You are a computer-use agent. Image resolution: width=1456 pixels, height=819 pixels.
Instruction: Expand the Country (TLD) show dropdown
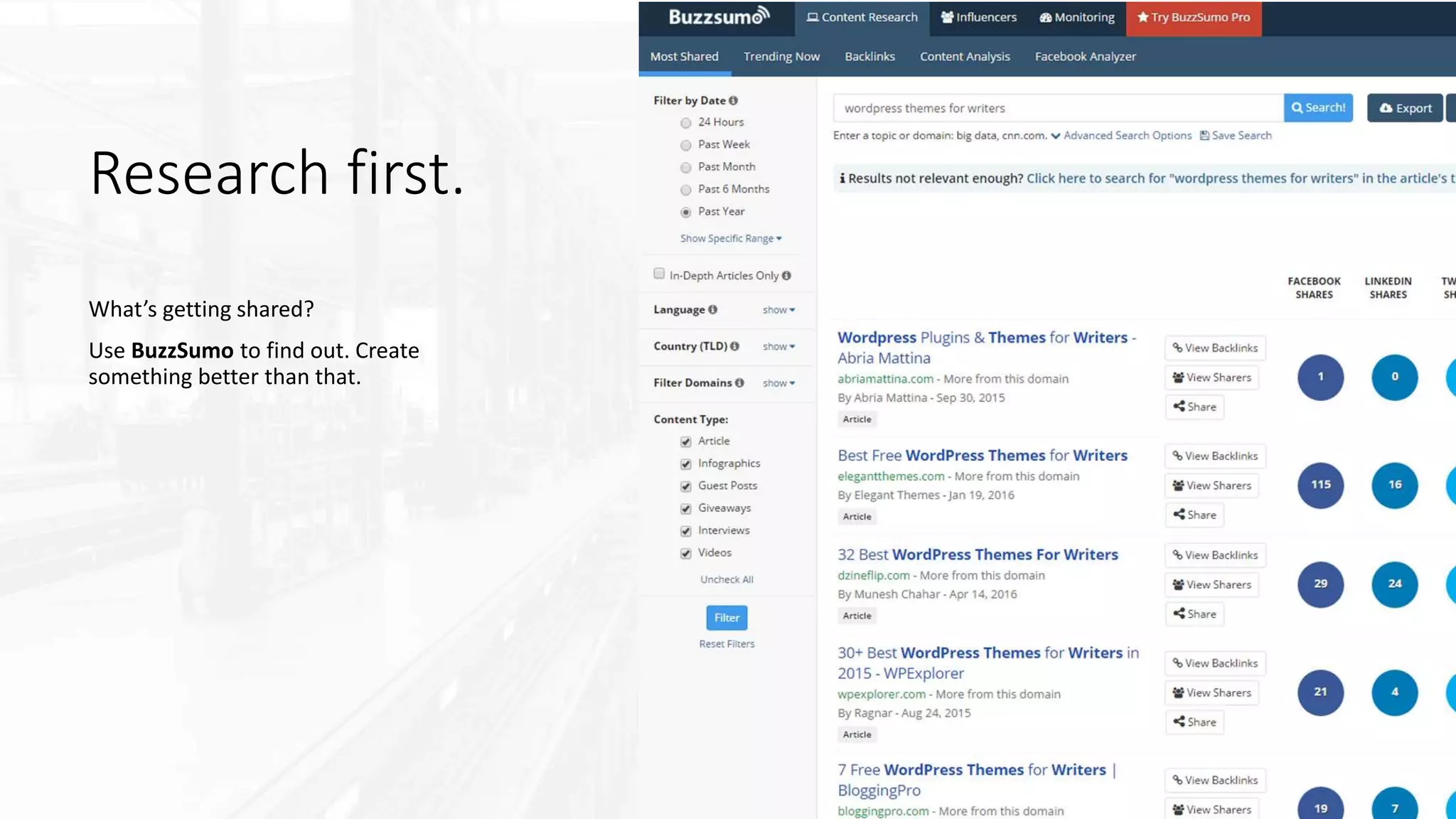coord(778,347)
